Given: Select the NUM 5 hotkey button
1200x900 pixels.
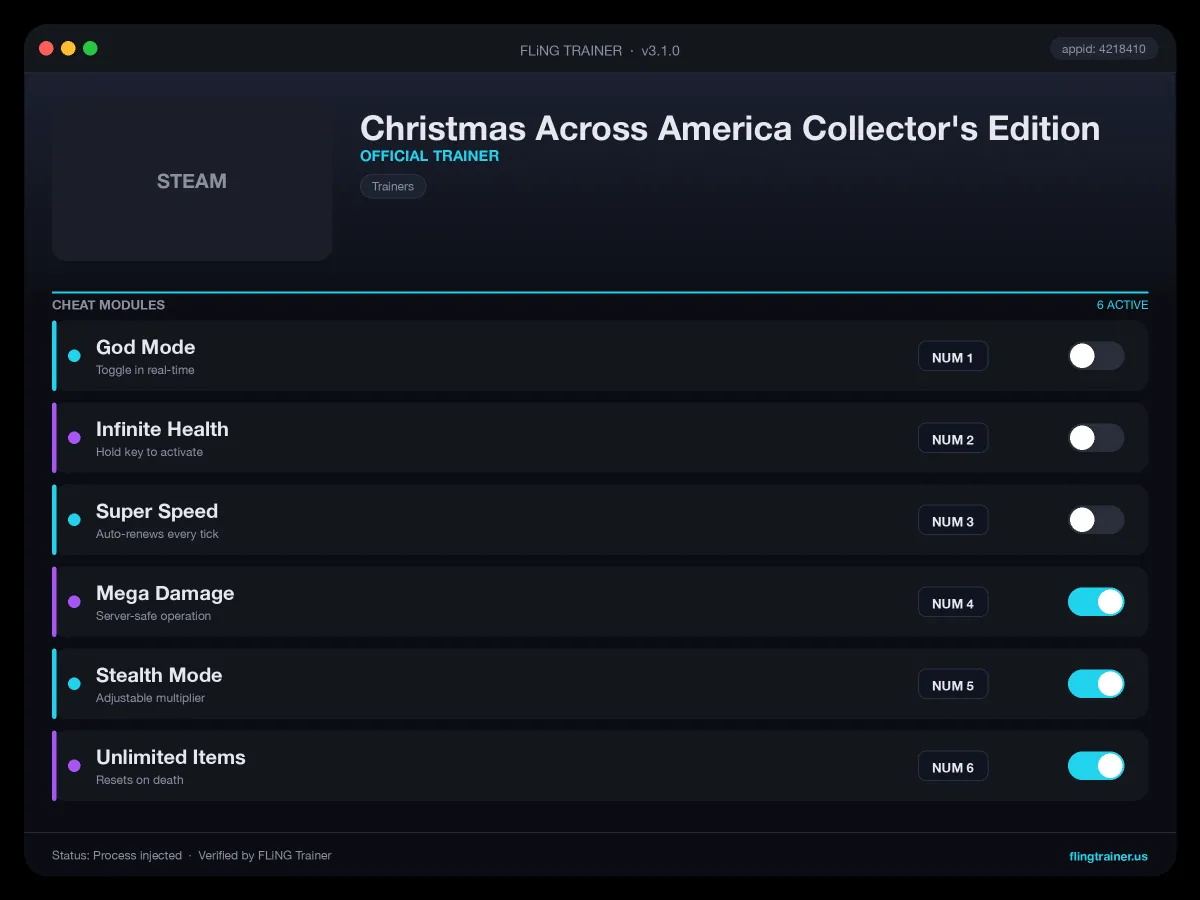Looking at the screenshot, I should pos(953,685).
